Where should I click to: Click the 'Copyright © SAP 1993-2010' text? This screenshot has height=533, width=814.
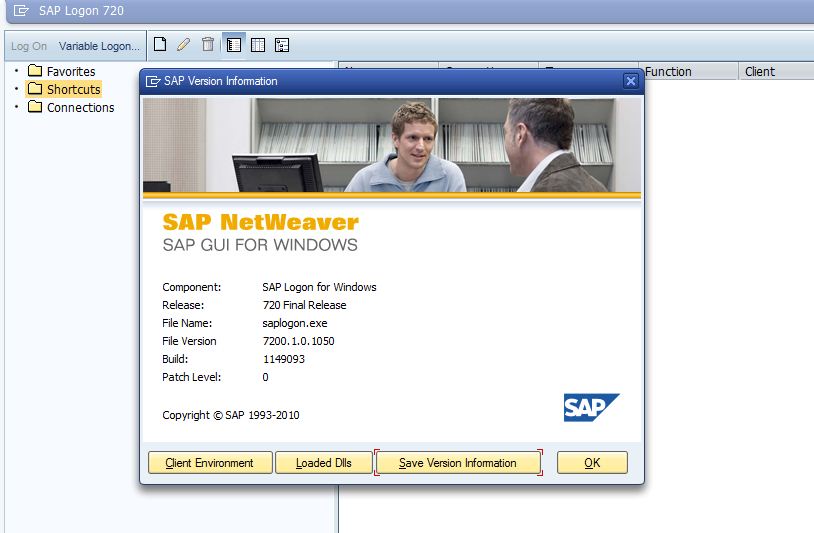click(x=231, y=415)
